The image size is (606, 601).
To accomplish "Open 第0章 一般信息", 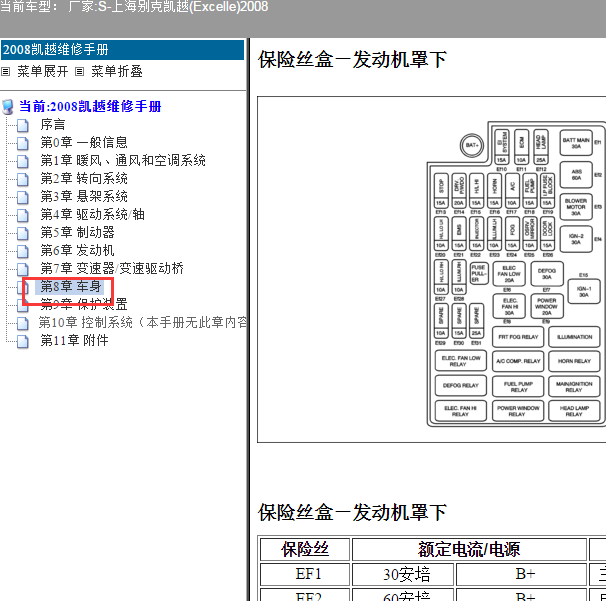I will (x=84, y=142).
